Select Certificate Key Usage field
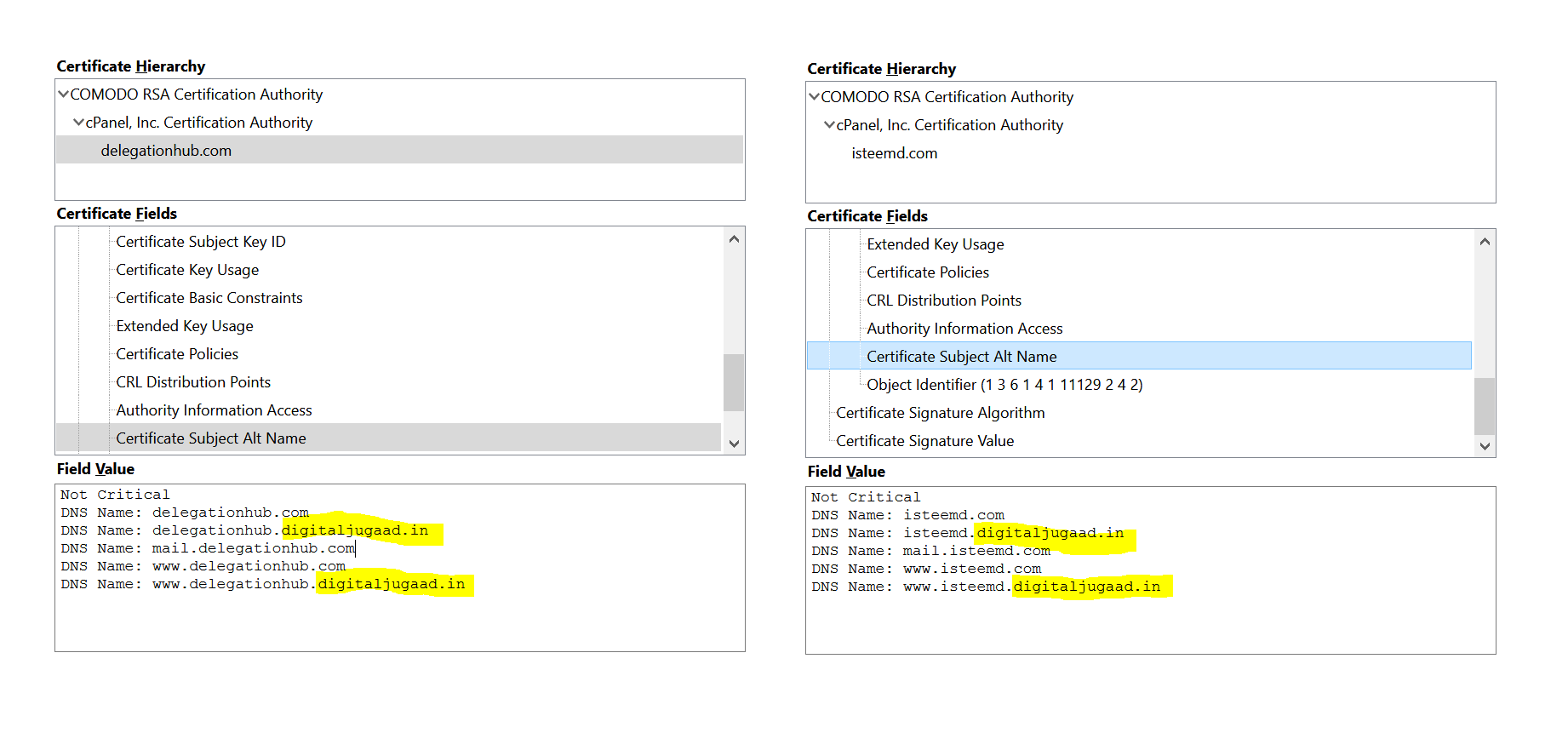The height and width of the screenshot is (733, 1568). (x=187, y=270)
